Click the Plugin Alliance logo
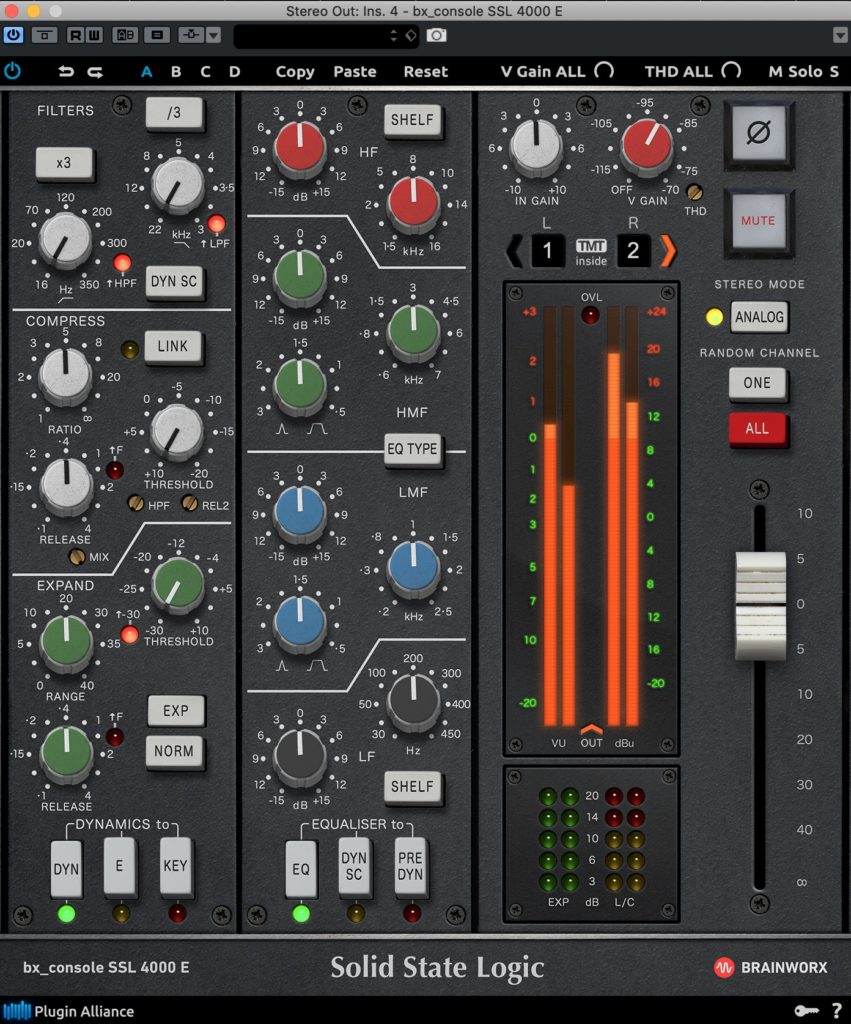851x1024 pixels. [x=68, y=1011]
